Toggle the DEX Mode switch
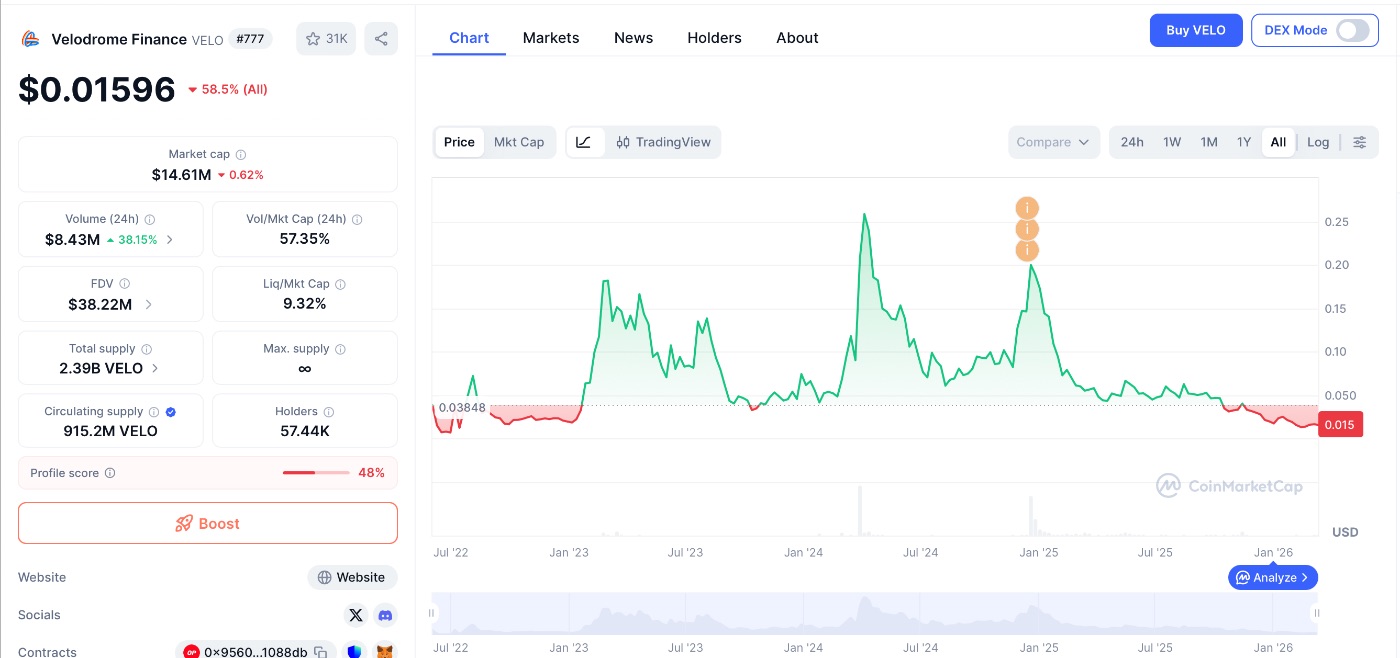This screenshot has height=658, width=1400. coord(1352,30)
